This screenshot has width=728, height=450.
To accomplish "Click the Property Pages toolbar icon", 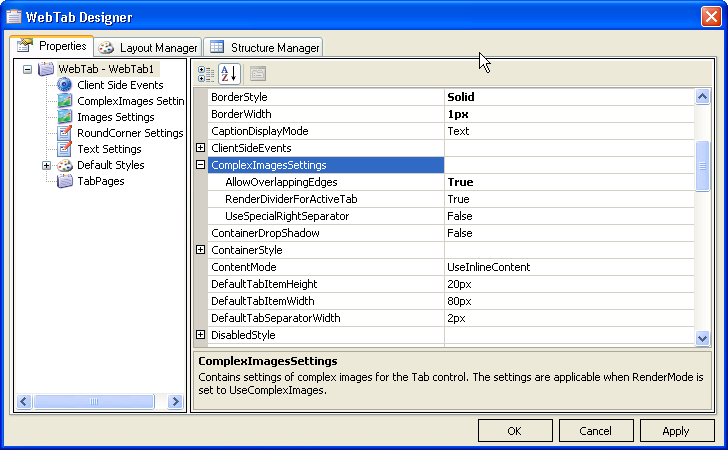I will tap(257, 73).
